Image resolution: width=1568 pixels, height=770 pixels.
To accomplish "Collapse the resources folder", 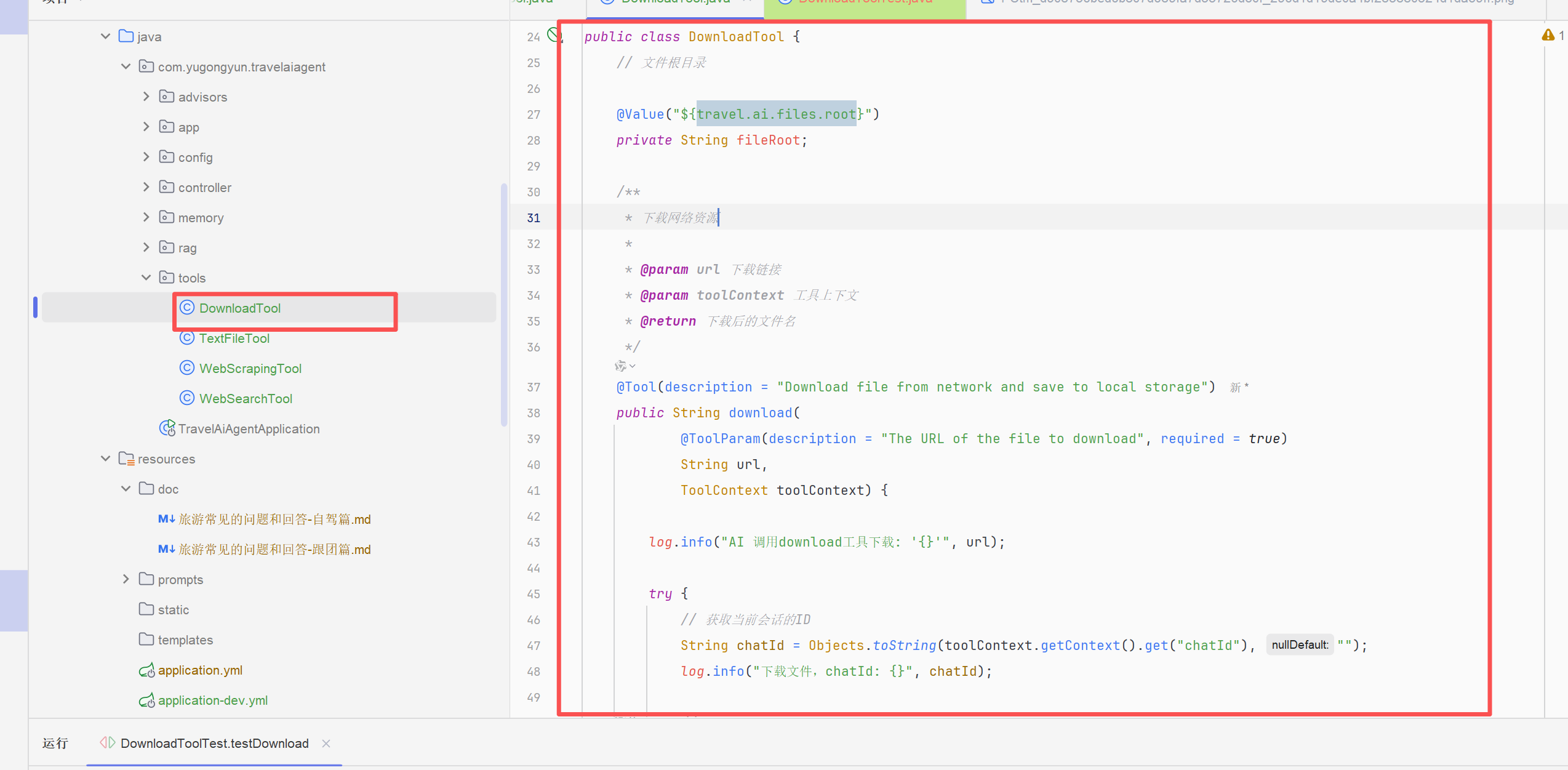I will tap(105, 459).
